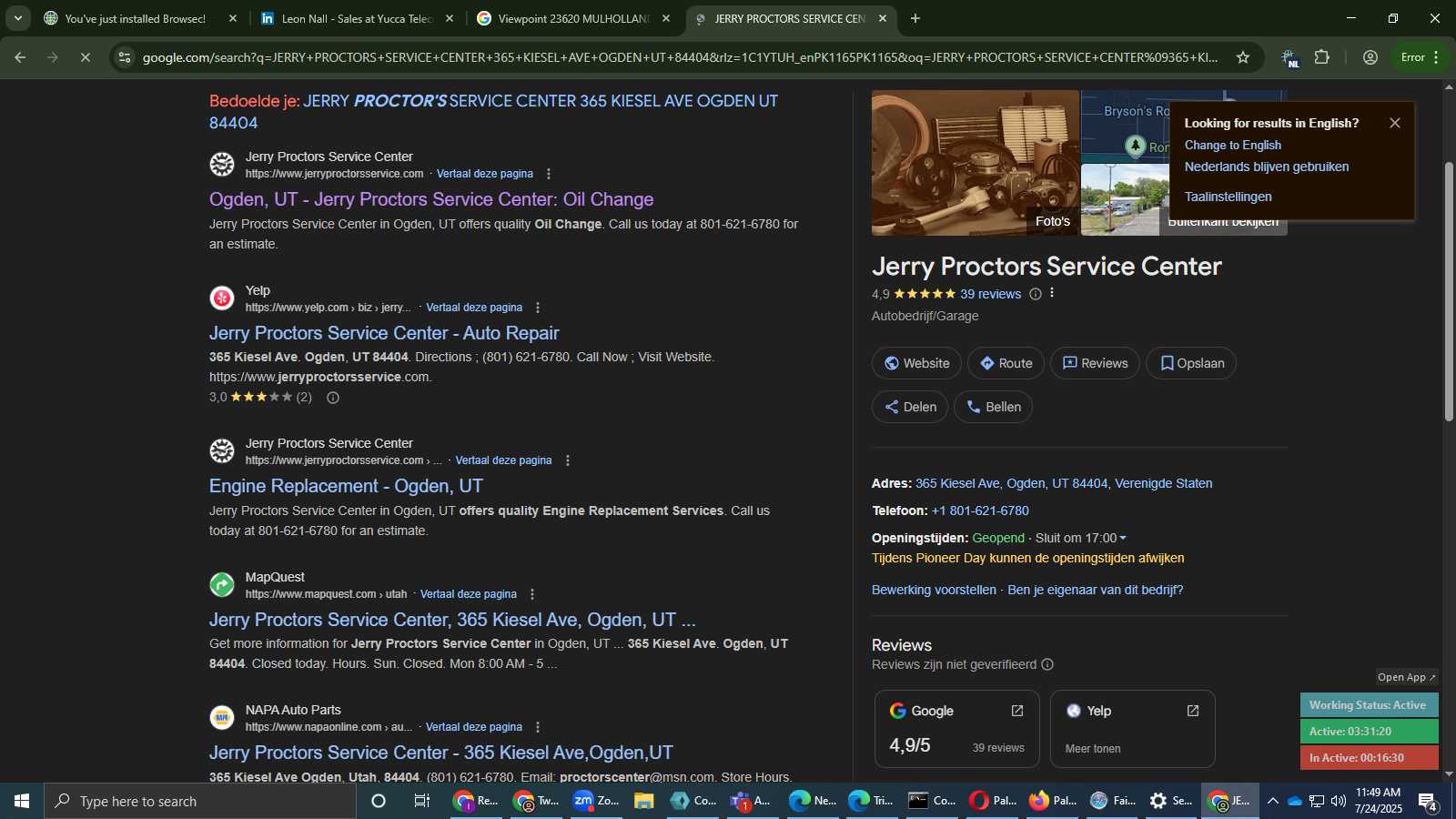This screenshot has height=819, width=1456.
Task: Open Task View on taskbar
Action: click(x=422, y=801)
